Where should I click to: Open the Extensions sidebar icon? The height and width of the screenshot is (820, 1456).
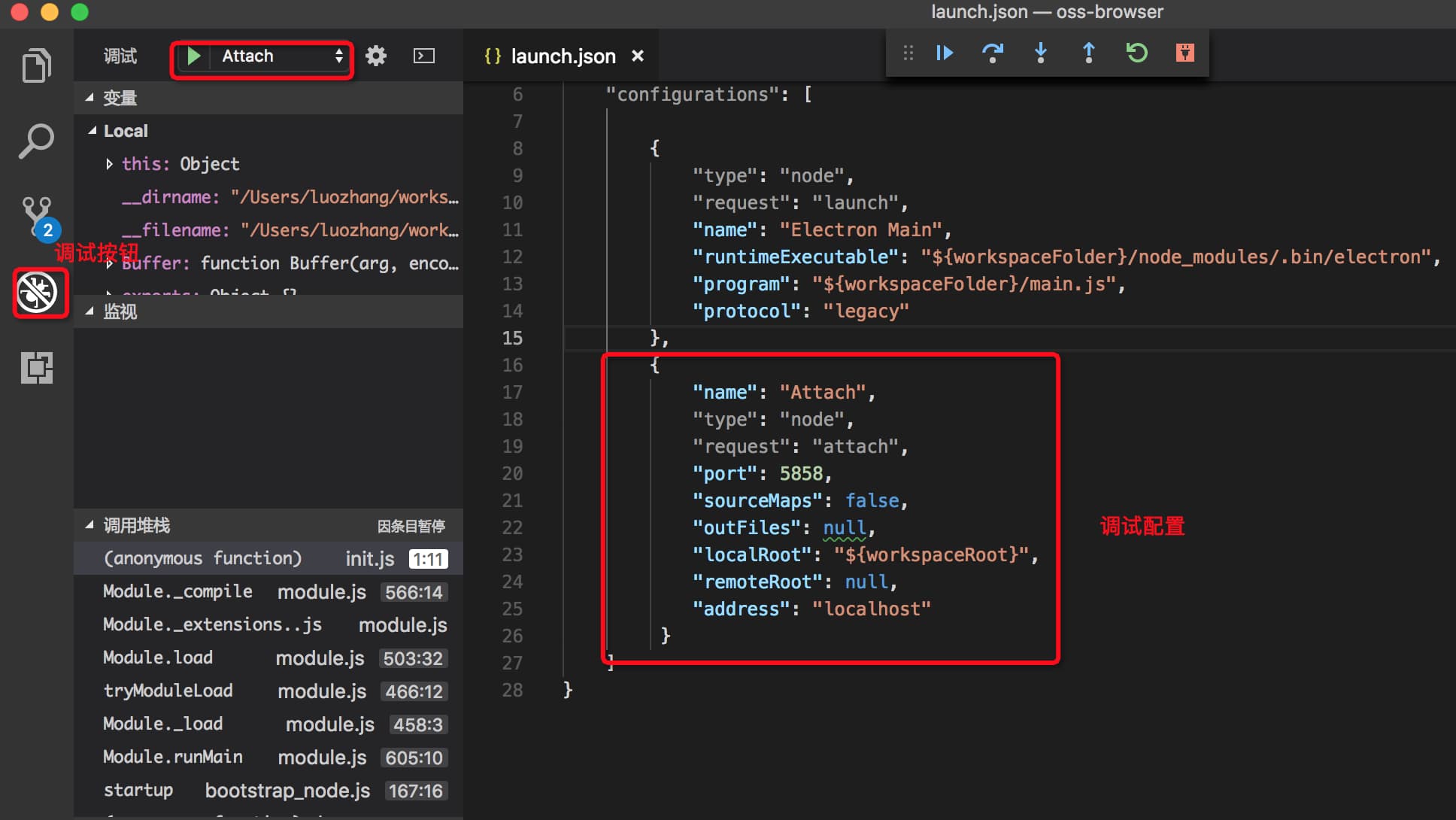click(36, 368)
